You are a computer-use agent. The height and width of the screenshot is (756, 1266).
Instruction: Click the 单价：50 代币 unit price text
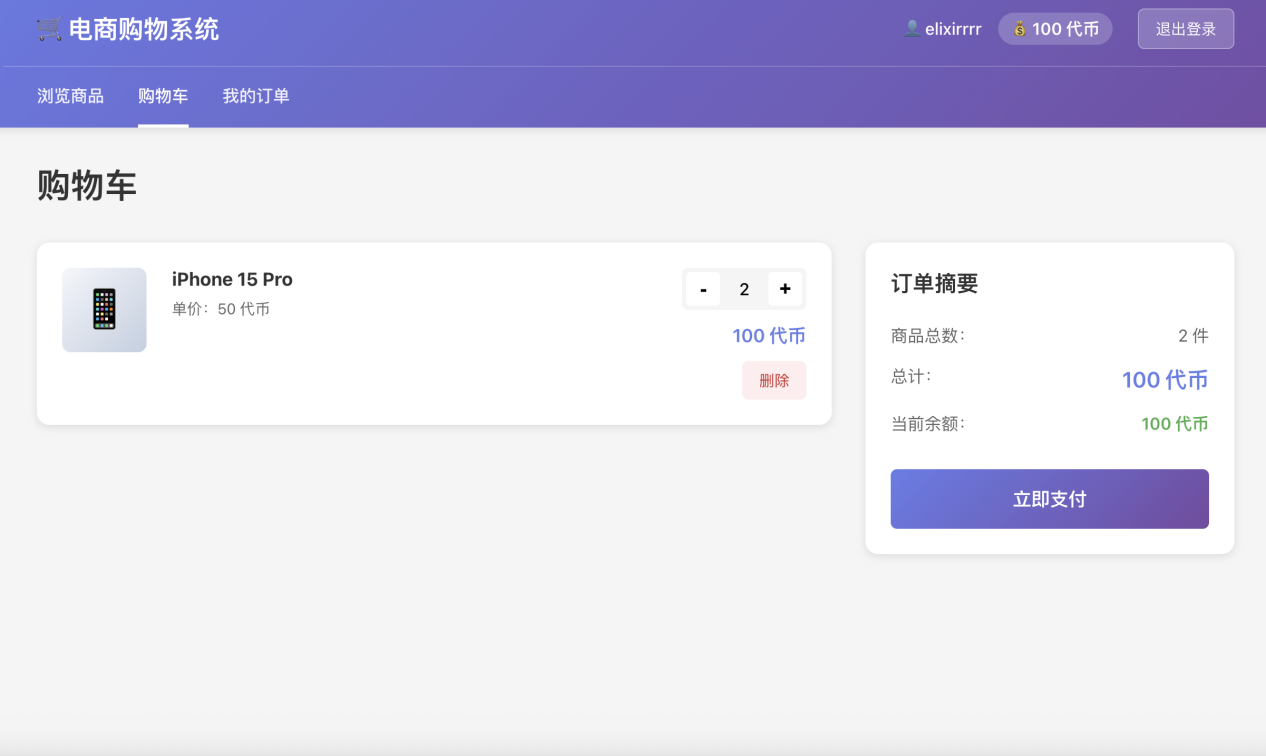click(x=221, y=309)
